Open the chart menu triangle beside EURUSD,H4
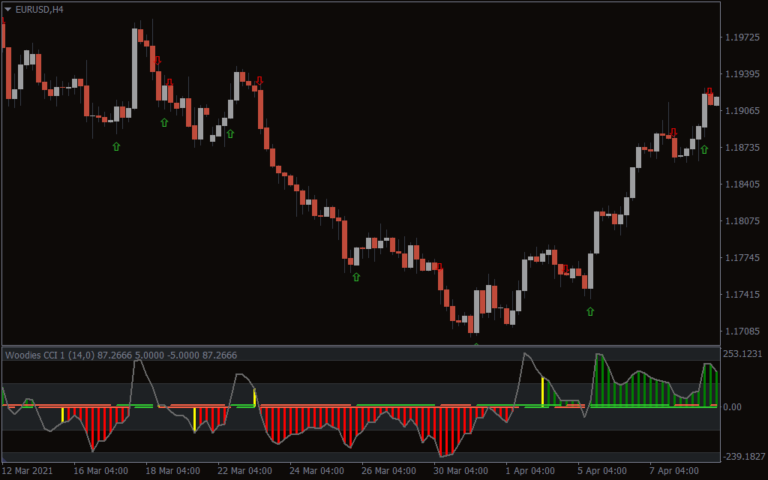Viewport: 768px width, 480px height. pyautogui.click(x=8, y=9)
